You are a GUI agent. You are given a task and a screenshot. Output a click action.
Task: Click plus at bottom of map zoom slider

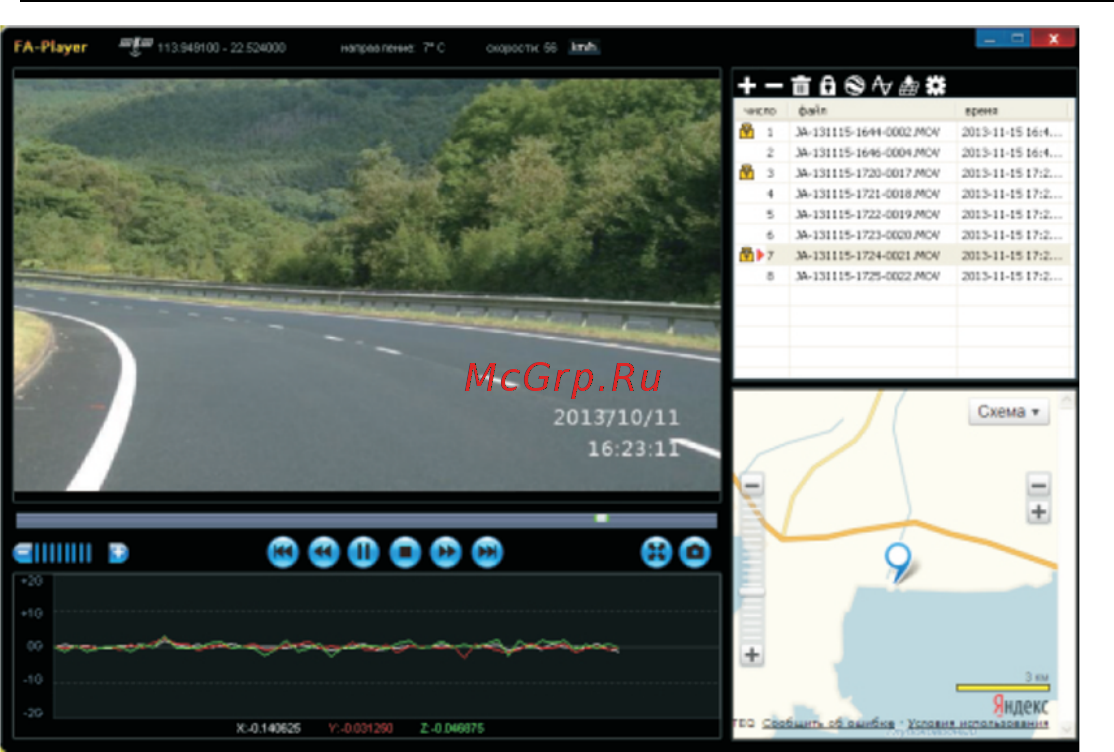pyautogui.click(x=752, y=654)
